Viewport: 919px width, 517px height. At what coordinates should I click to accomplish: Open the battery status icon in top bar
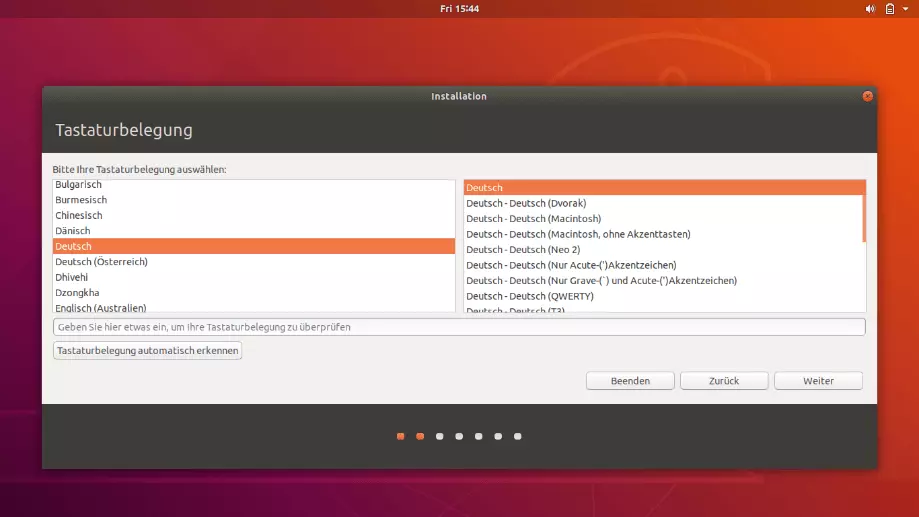click(890, 9)
